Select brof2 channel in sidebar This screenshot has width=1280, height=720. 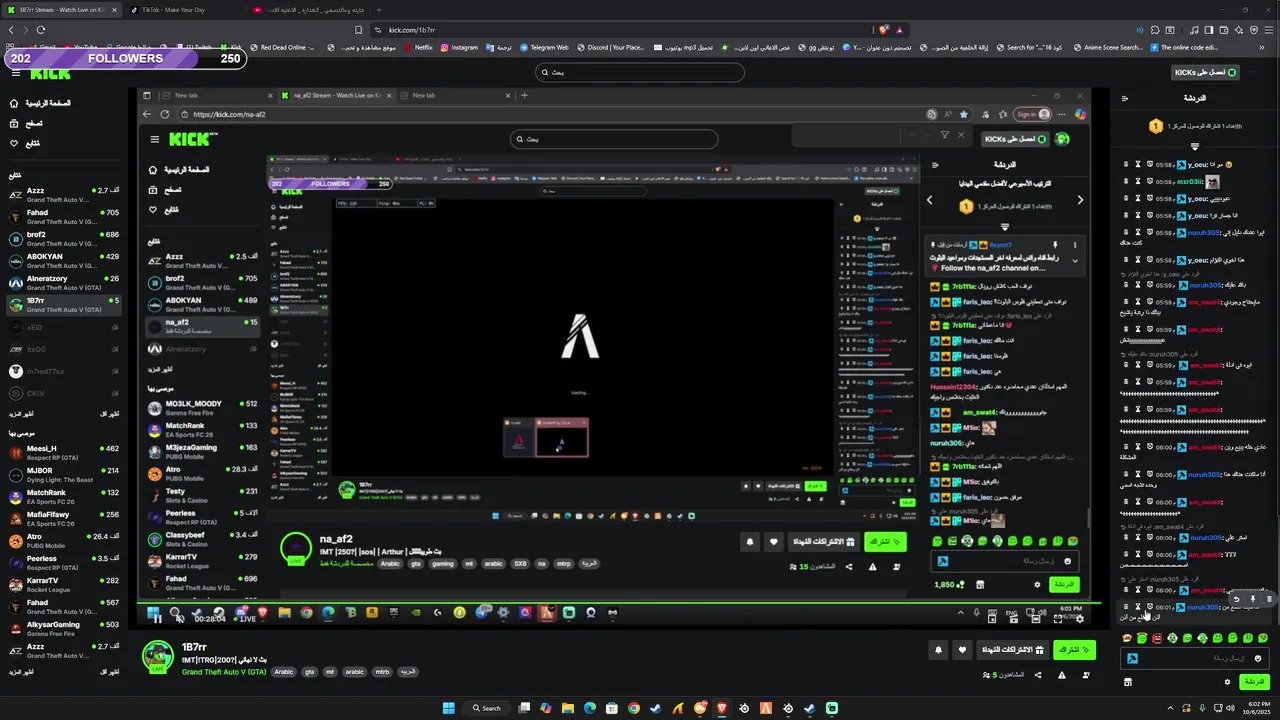65,238
